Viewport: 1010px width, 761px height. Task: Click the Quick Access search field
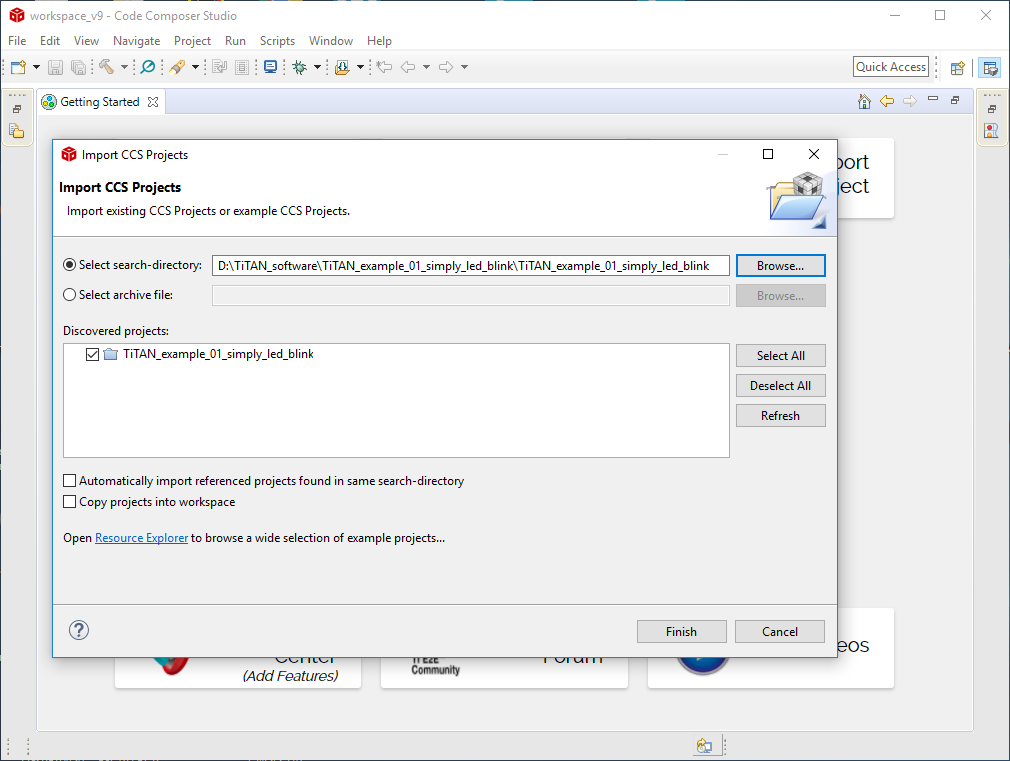(x=891, y=67)
